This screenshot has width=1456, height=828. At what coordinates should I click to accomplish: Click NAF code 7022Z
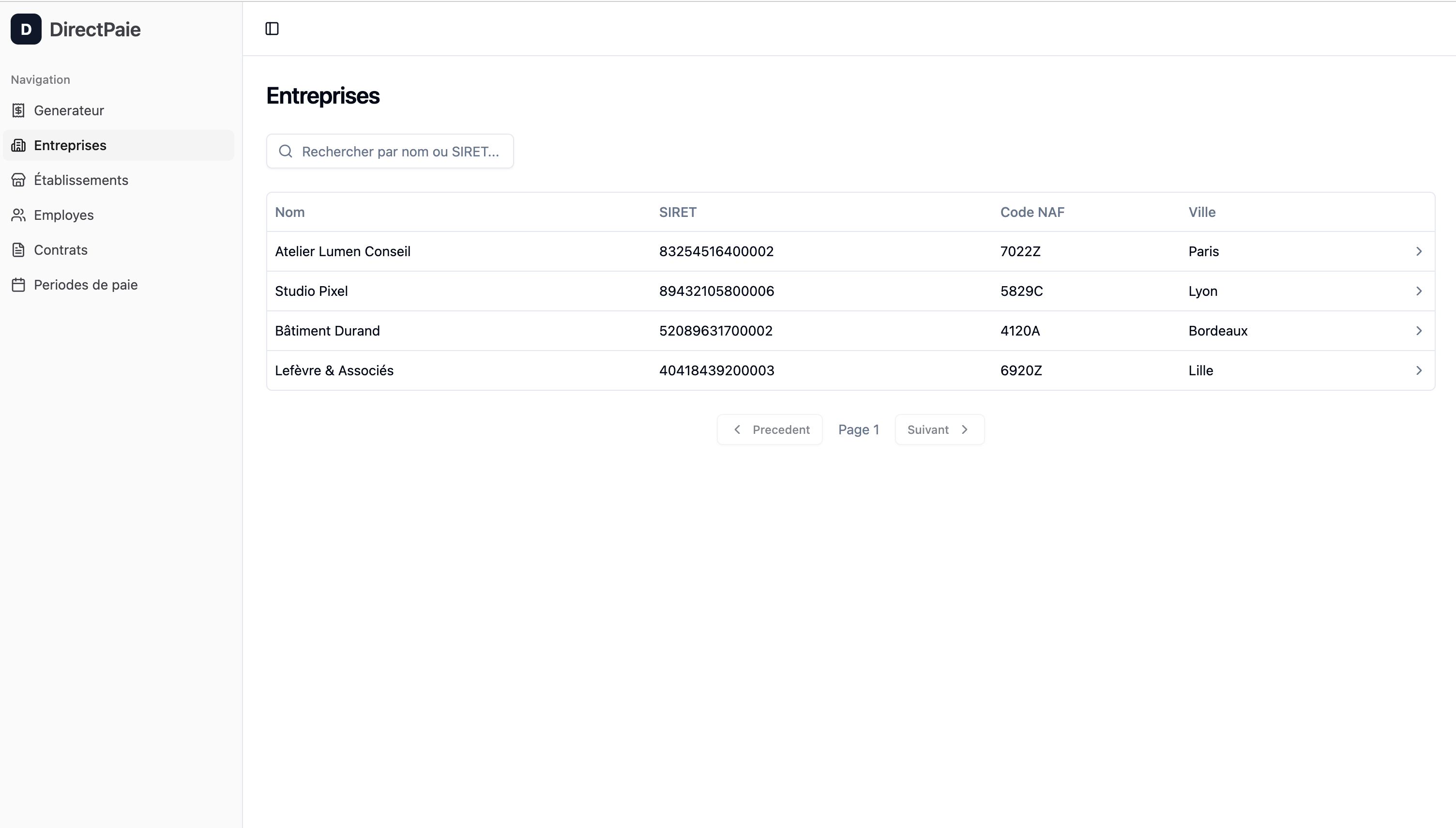tap(1020, 251)
